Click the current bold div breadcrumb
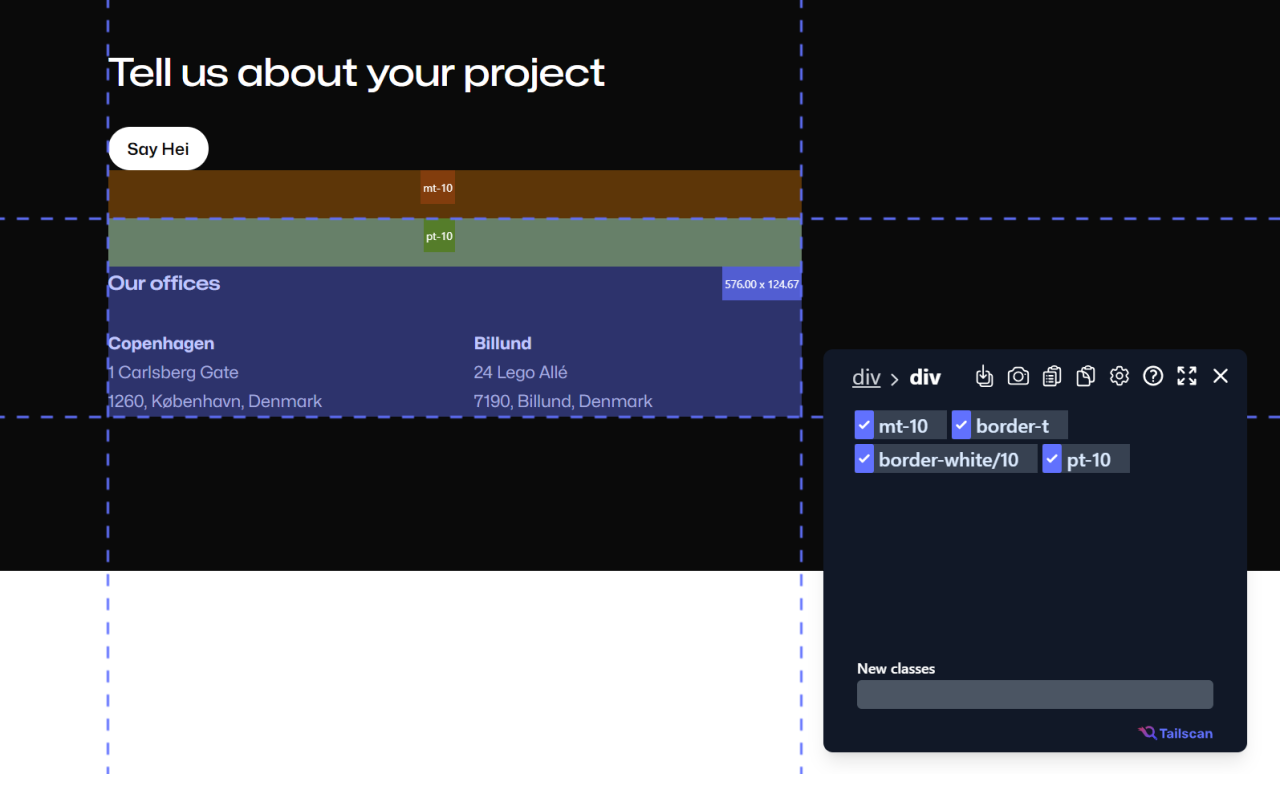This screenshot has width=1280, height=800. point(925,377)
